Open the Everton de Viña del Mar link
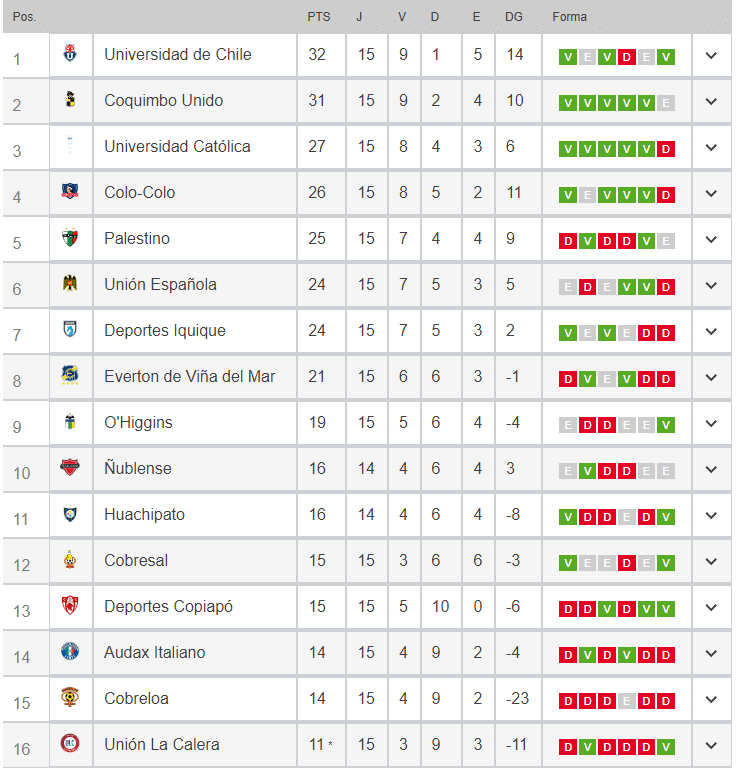Screen dimensions: 737x768 pyautogui.click(x=189, y=377)
